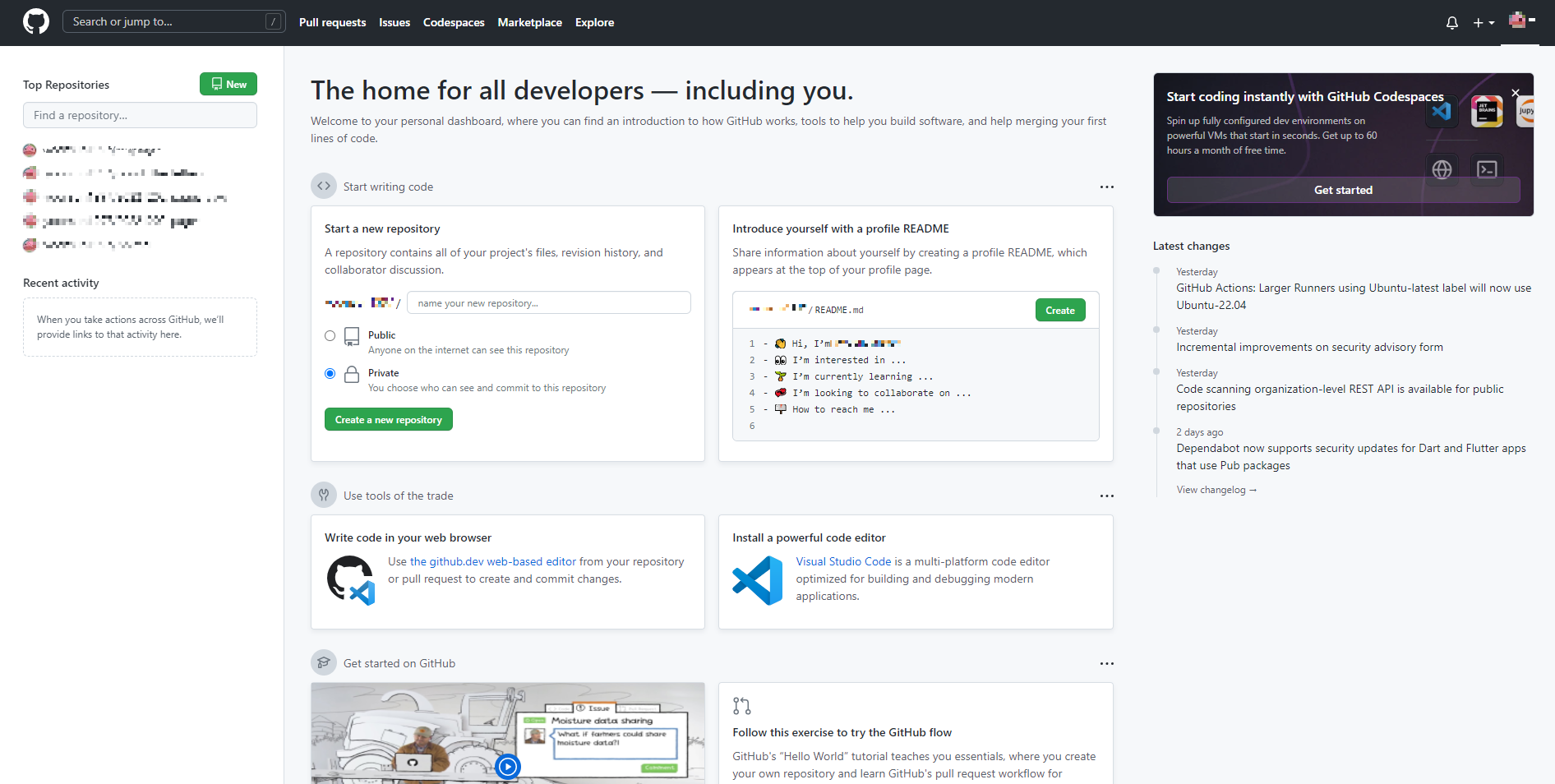Screen dimensions: 1555x784
Task: Open the Ubuntu-22.04 Larger Runners changelog entry
Action: click(1354, 297)
